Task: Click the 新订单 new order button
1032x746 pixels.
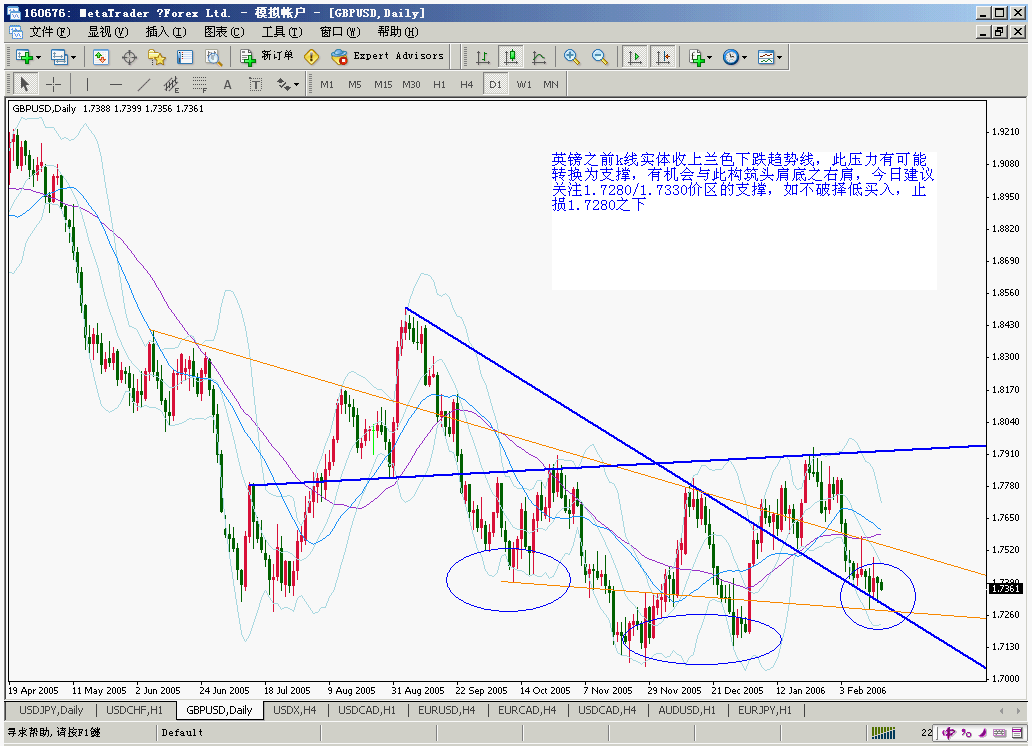Action: tap(267, 57)
